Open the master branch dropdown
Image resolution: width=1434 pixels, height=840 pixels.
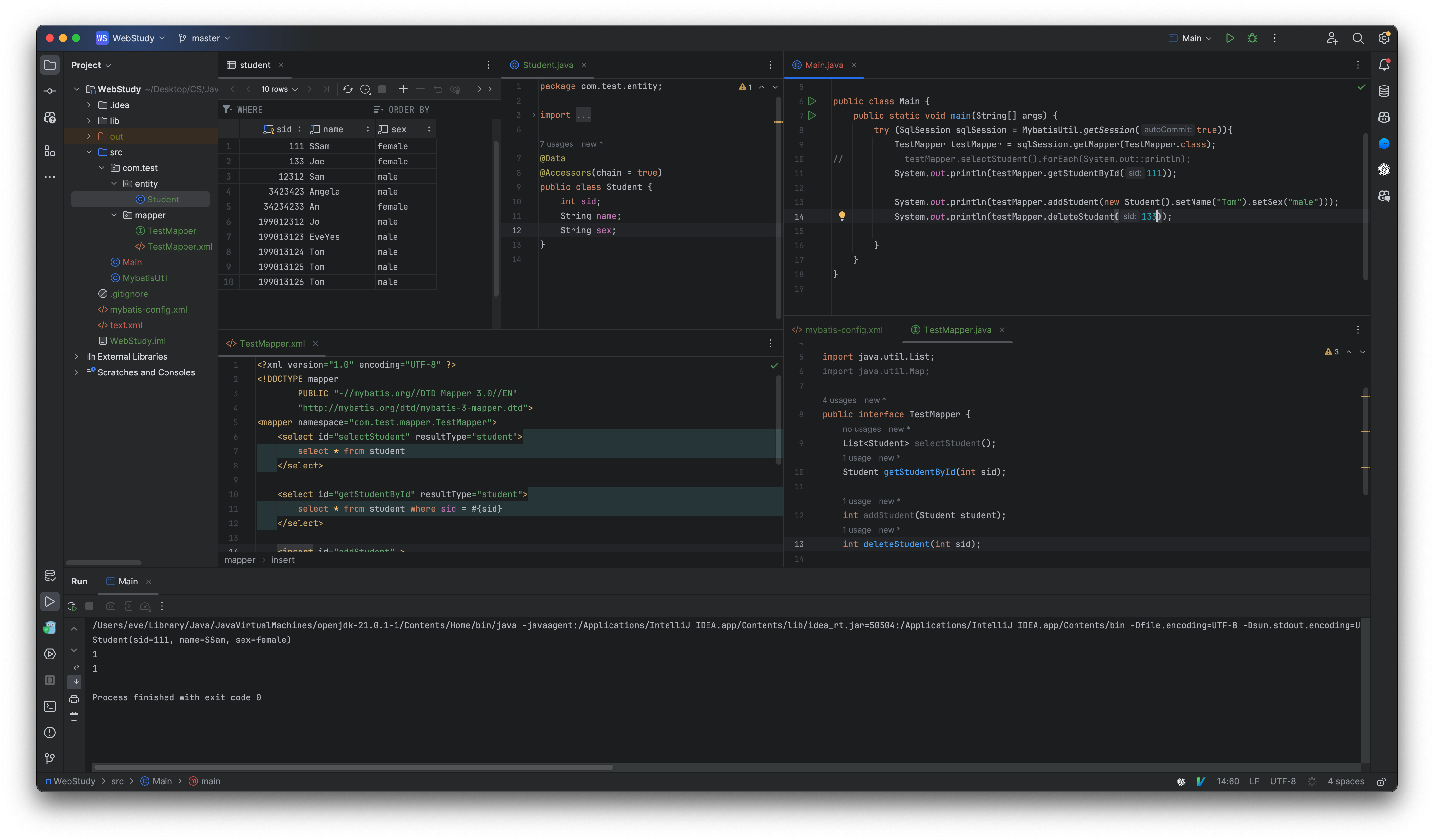[204, 38]
